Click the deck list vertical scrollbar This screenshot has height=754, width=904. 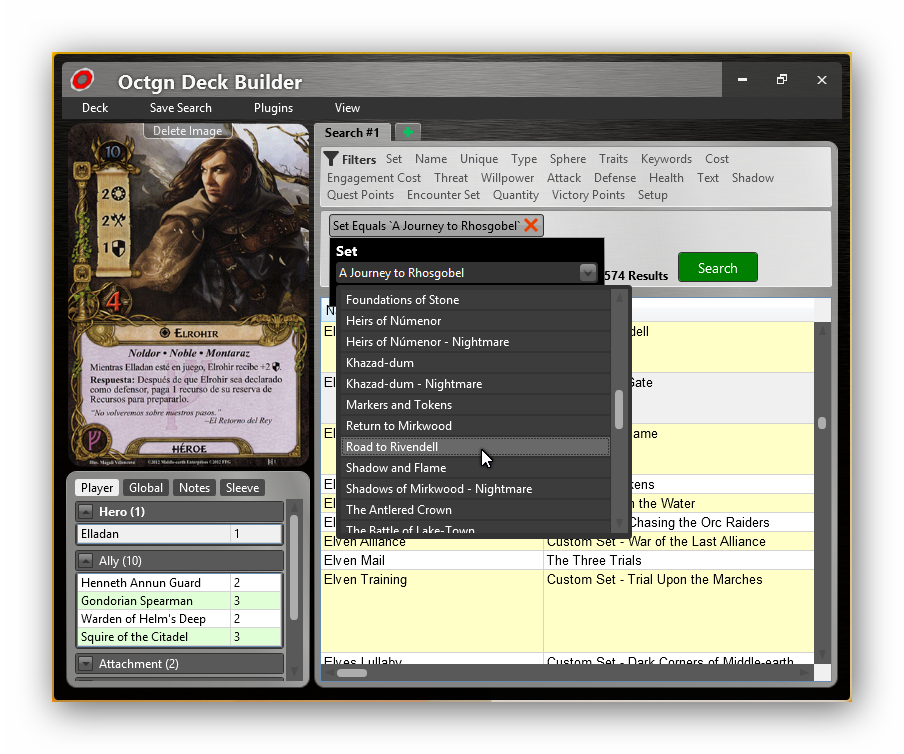(x=294, y=567)
